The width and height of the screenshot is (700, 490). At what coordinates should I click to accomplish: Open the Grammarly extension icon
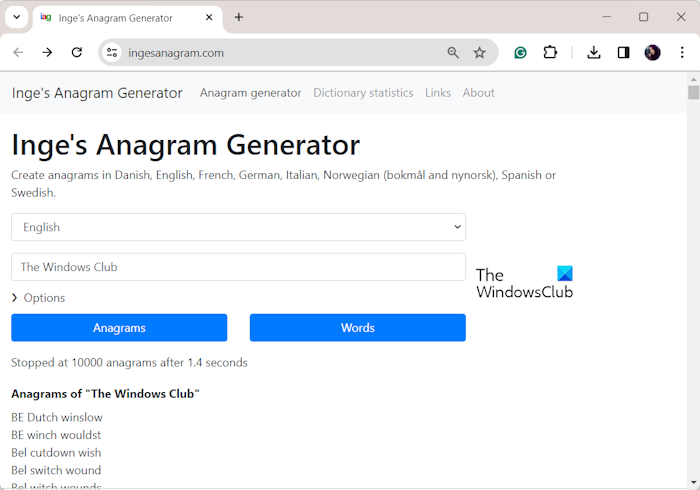pos(520,53)
